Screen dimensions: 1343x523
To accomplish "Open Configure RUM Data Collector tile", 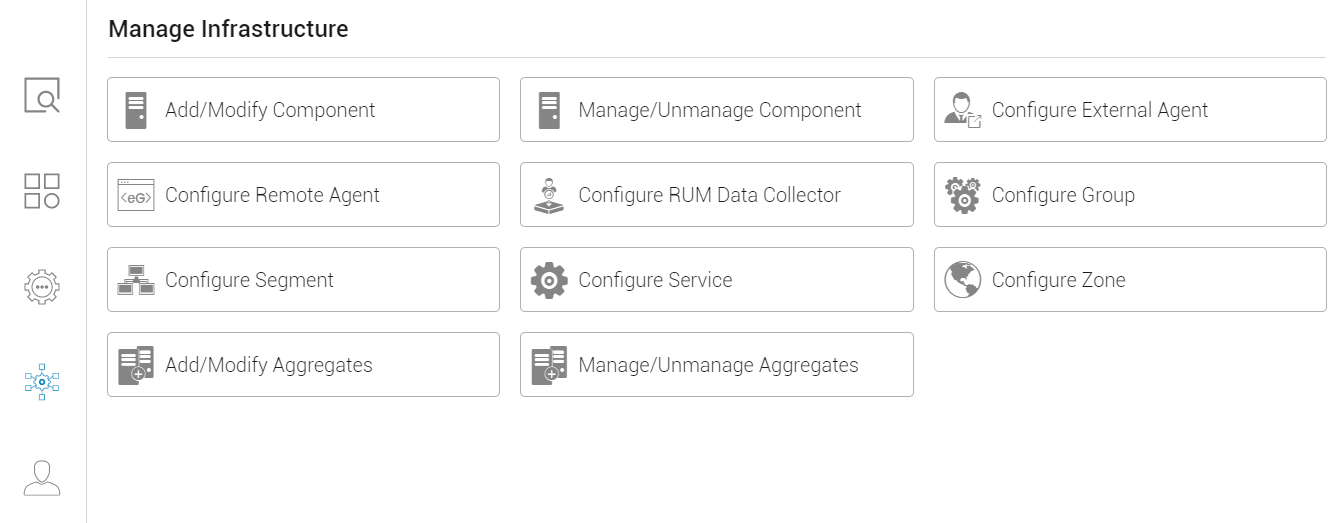I will 716,195.
